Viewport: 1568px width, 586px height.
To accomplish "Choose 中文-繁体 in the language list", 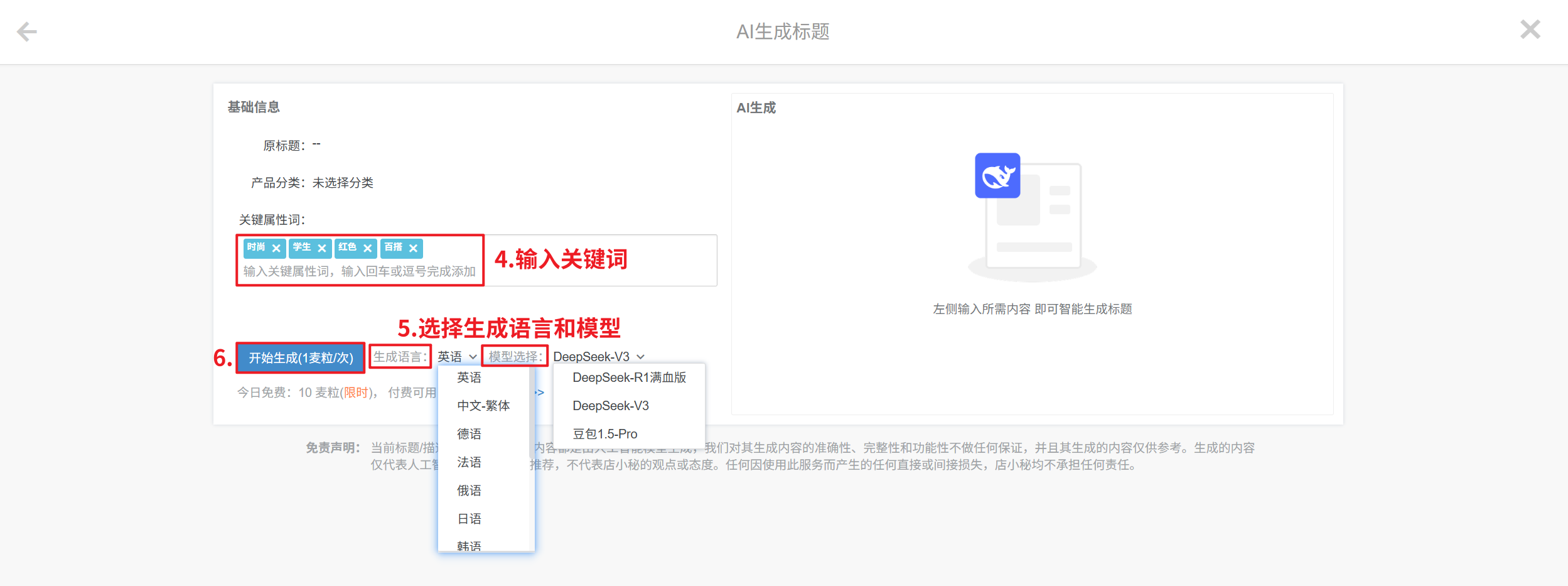I will (483, 406).
